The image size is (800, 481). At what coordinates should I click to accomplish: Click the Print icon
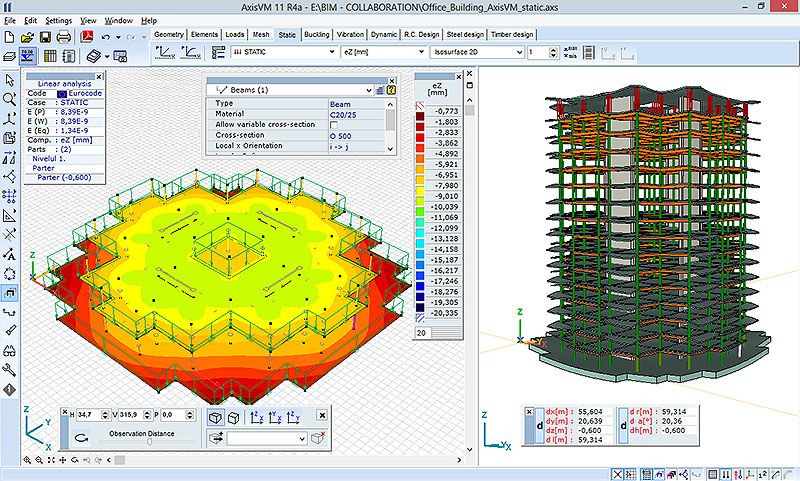[64, 37]
